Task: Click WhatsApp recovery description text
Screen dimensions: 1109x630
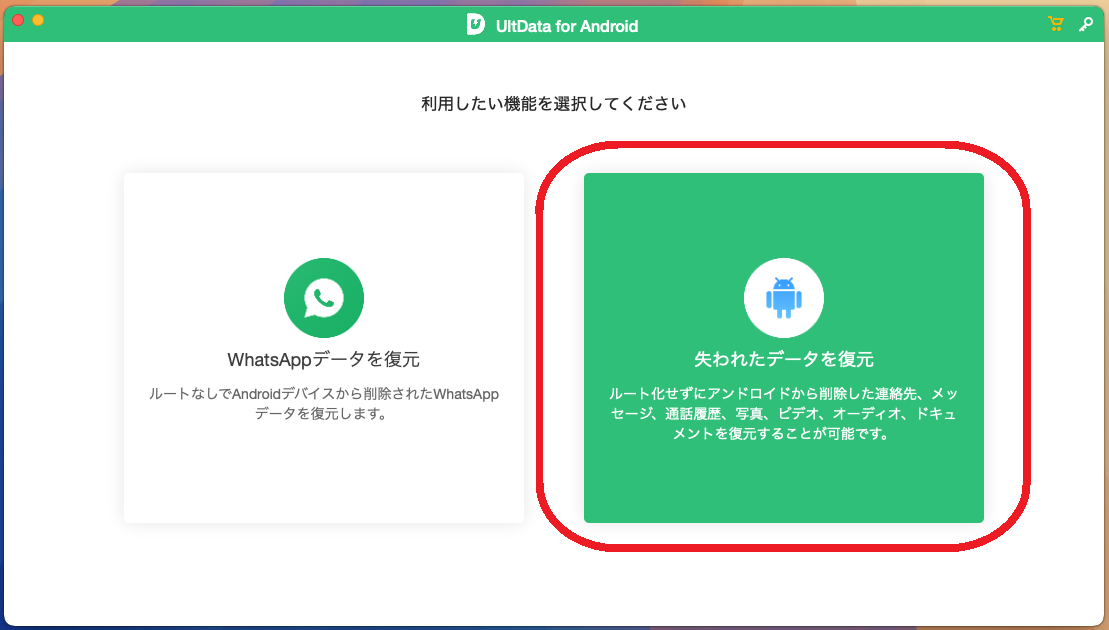Action: click(324, 404)
